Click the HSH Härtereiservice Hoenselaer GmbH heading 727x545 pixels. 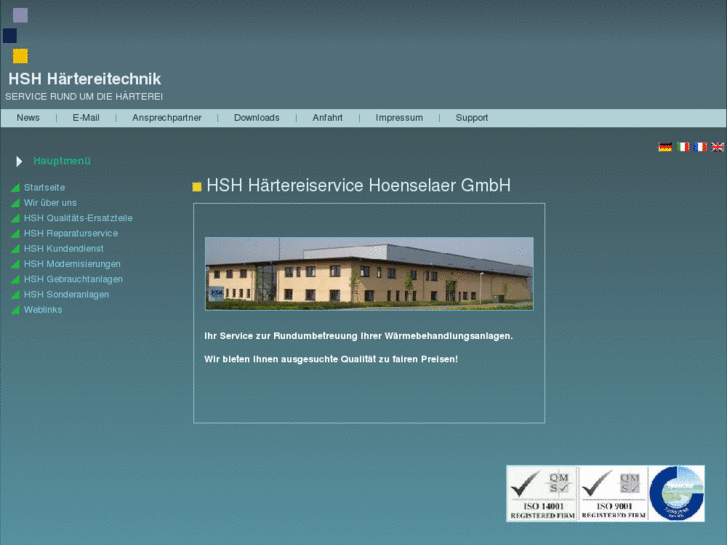coord(358,185)
